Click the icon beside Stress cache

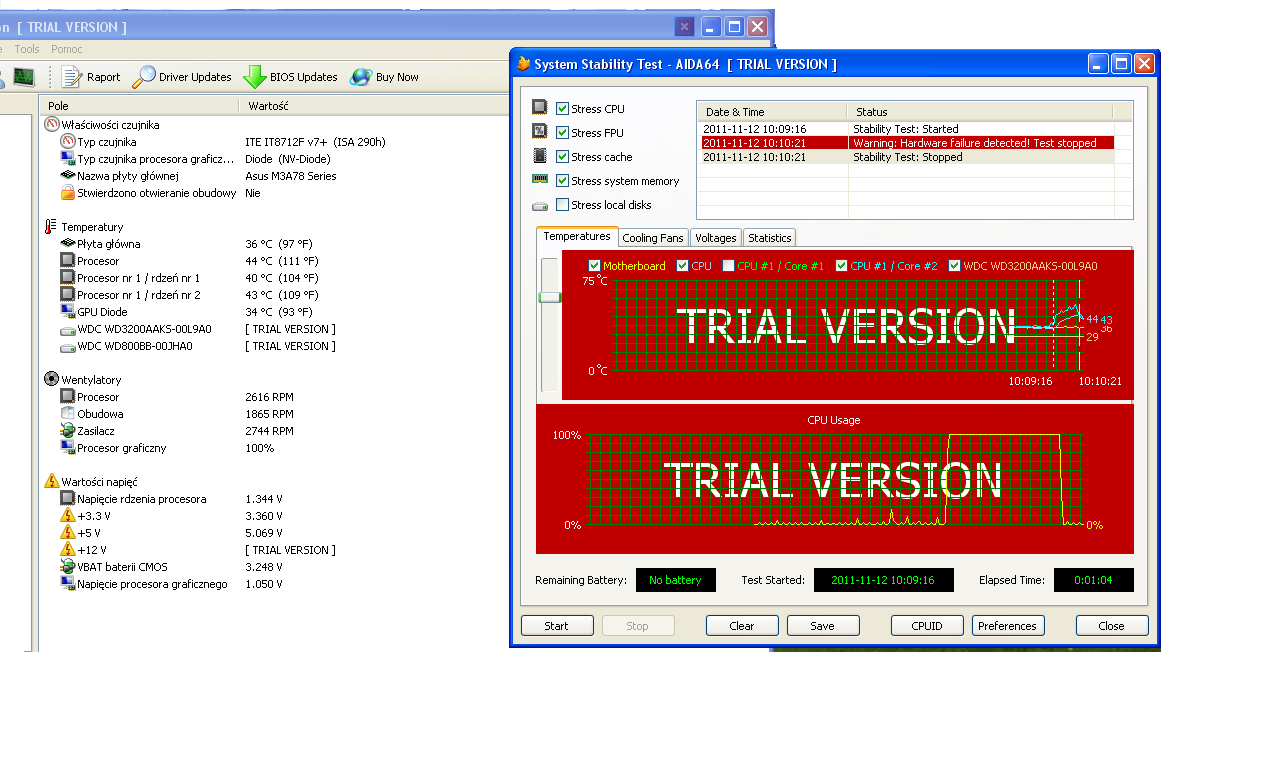(540, 156)
